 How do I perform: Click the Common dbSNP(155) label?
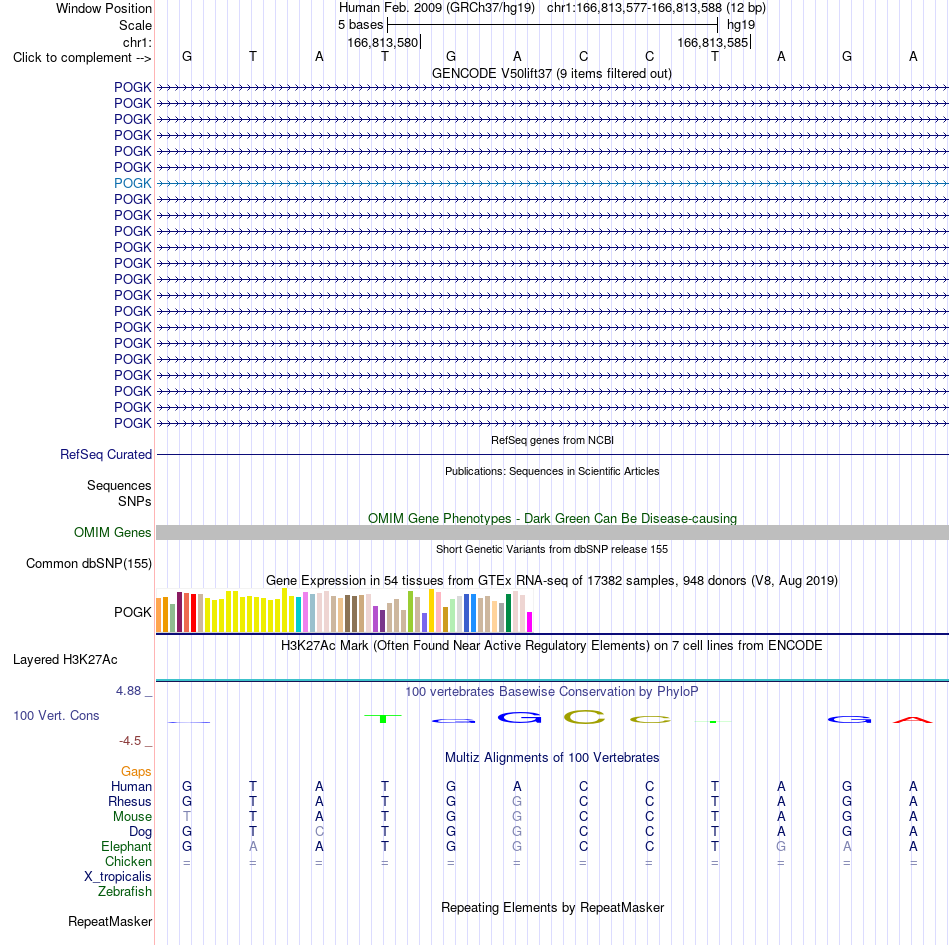point(88,563)
